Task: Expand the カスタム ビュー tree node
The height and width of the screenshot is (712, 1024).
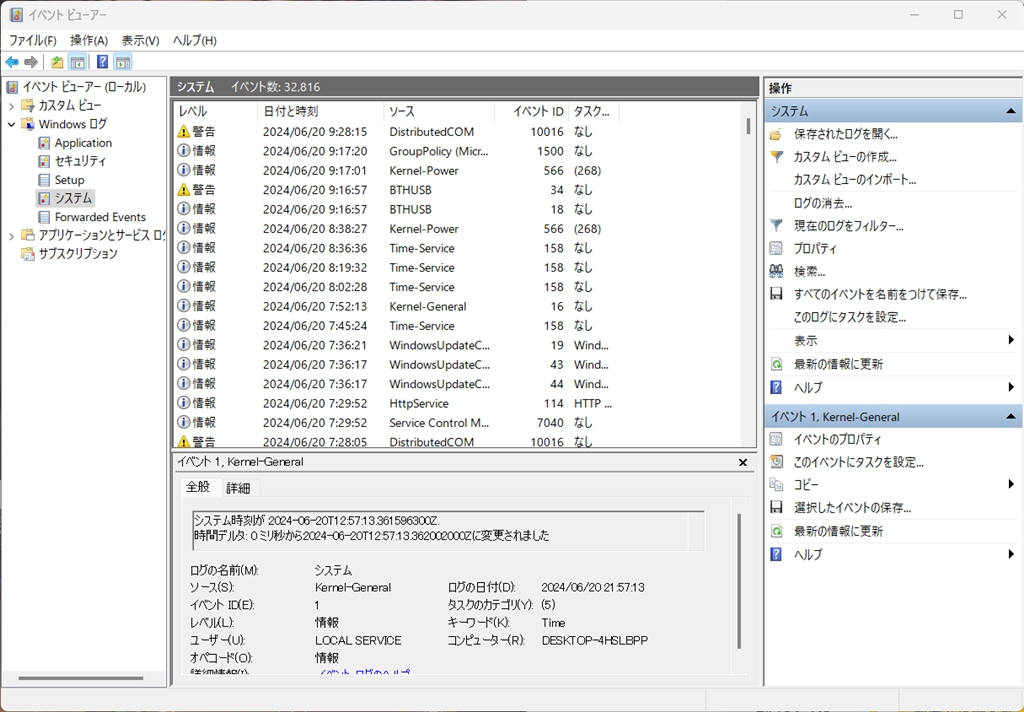Action: coord(11,106)
